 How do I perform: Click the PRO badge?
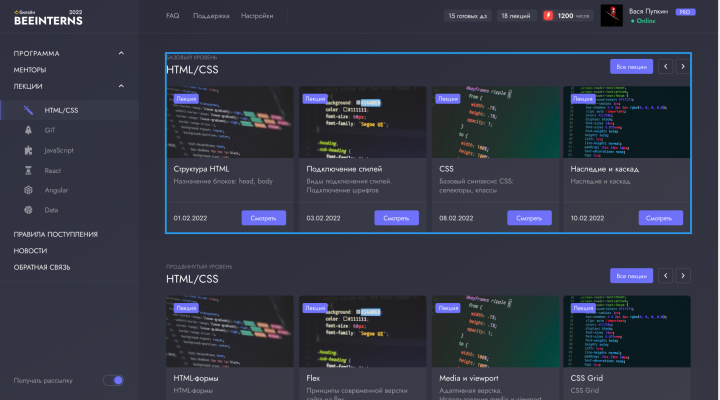[x=685, y=12]
